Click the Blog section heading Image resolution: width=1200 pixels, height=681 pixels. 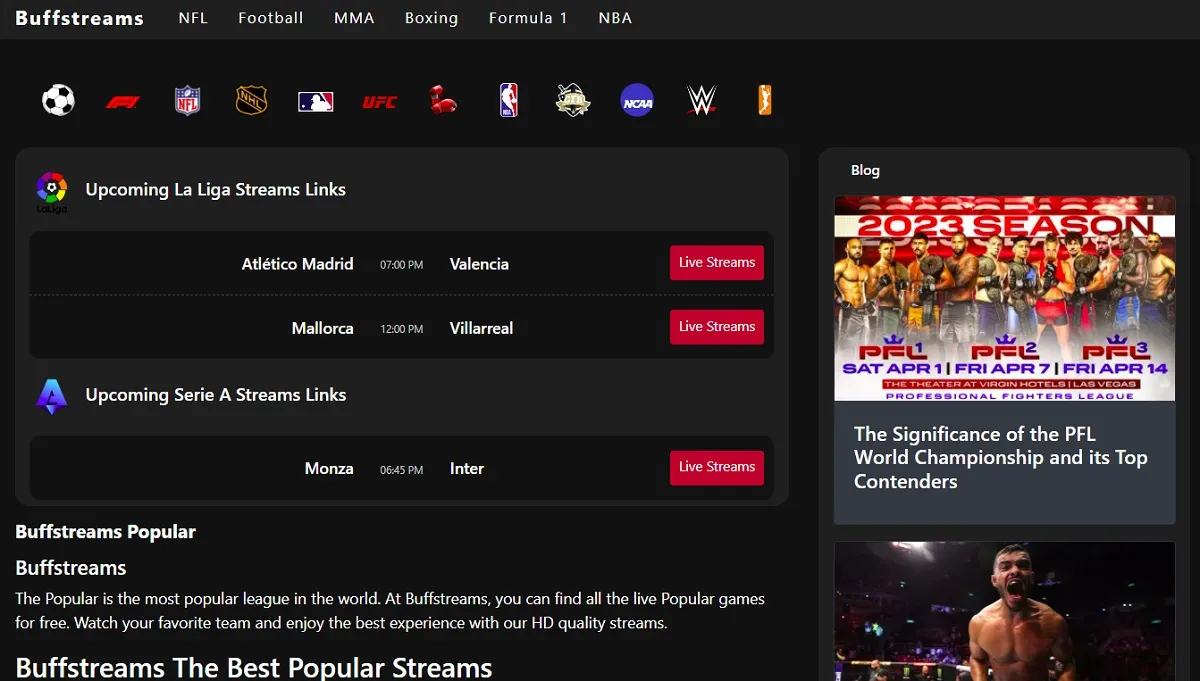click(x=865, y=170)
